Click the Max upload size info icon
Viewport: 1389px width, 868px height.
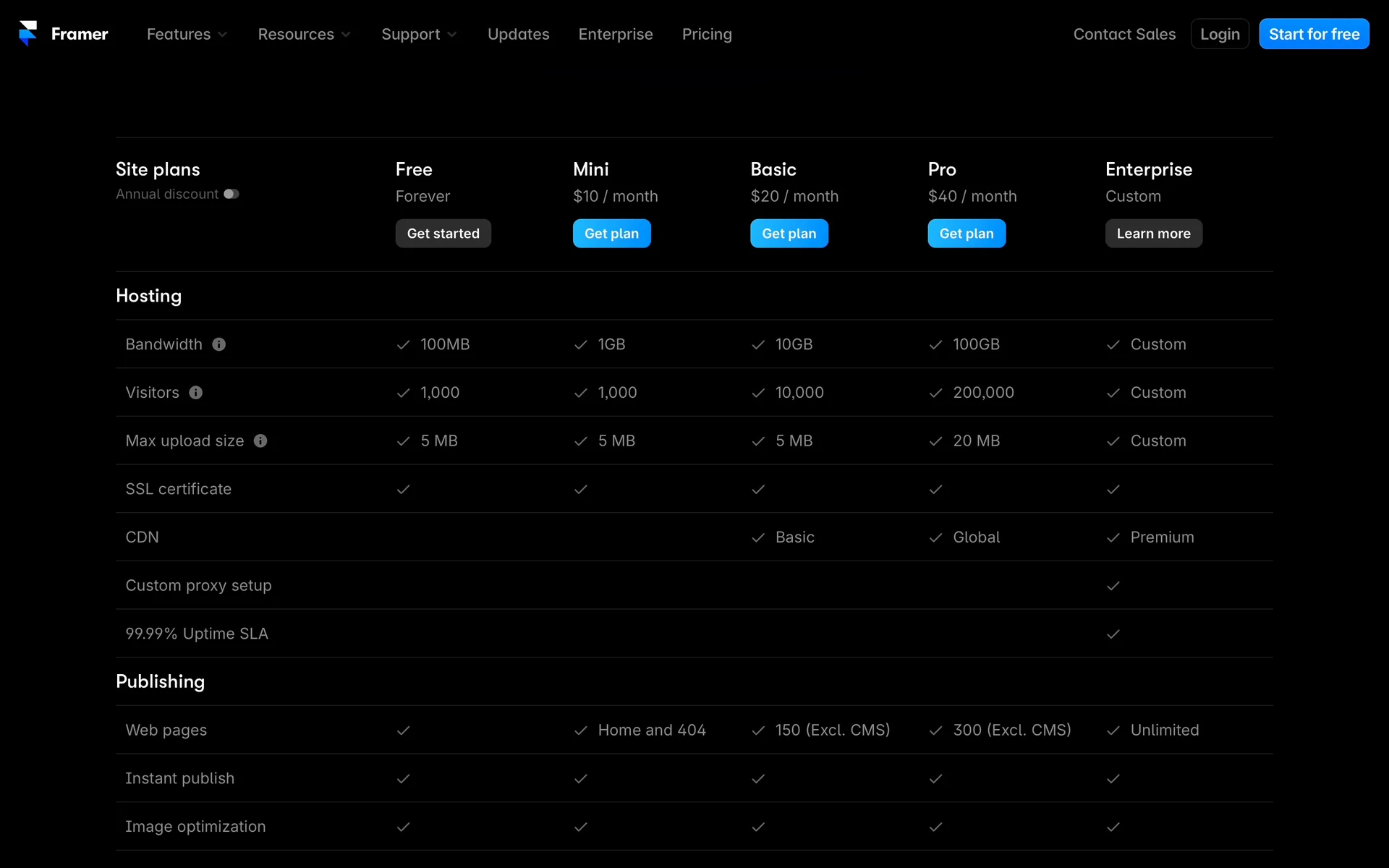pyautogui.click(x=260, y=441)
